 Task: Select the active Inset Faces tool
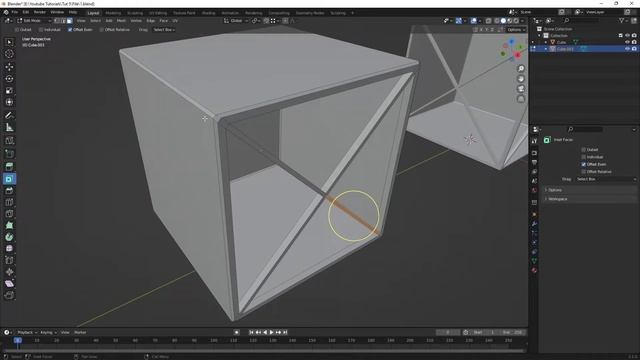tap(9, 179)
